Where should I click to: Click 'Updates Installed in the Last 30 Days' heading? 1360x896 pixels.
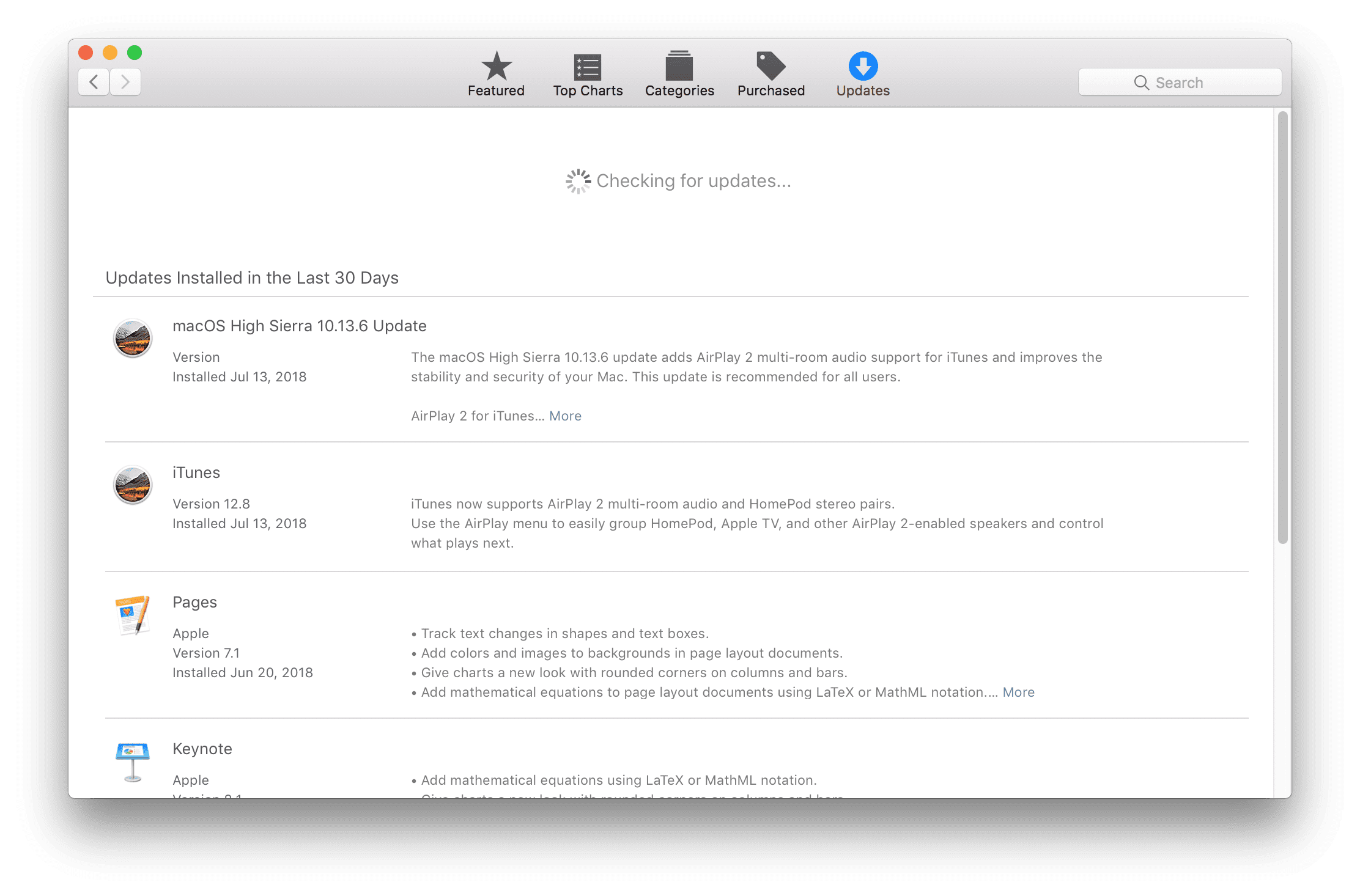[x=252, y=278]
